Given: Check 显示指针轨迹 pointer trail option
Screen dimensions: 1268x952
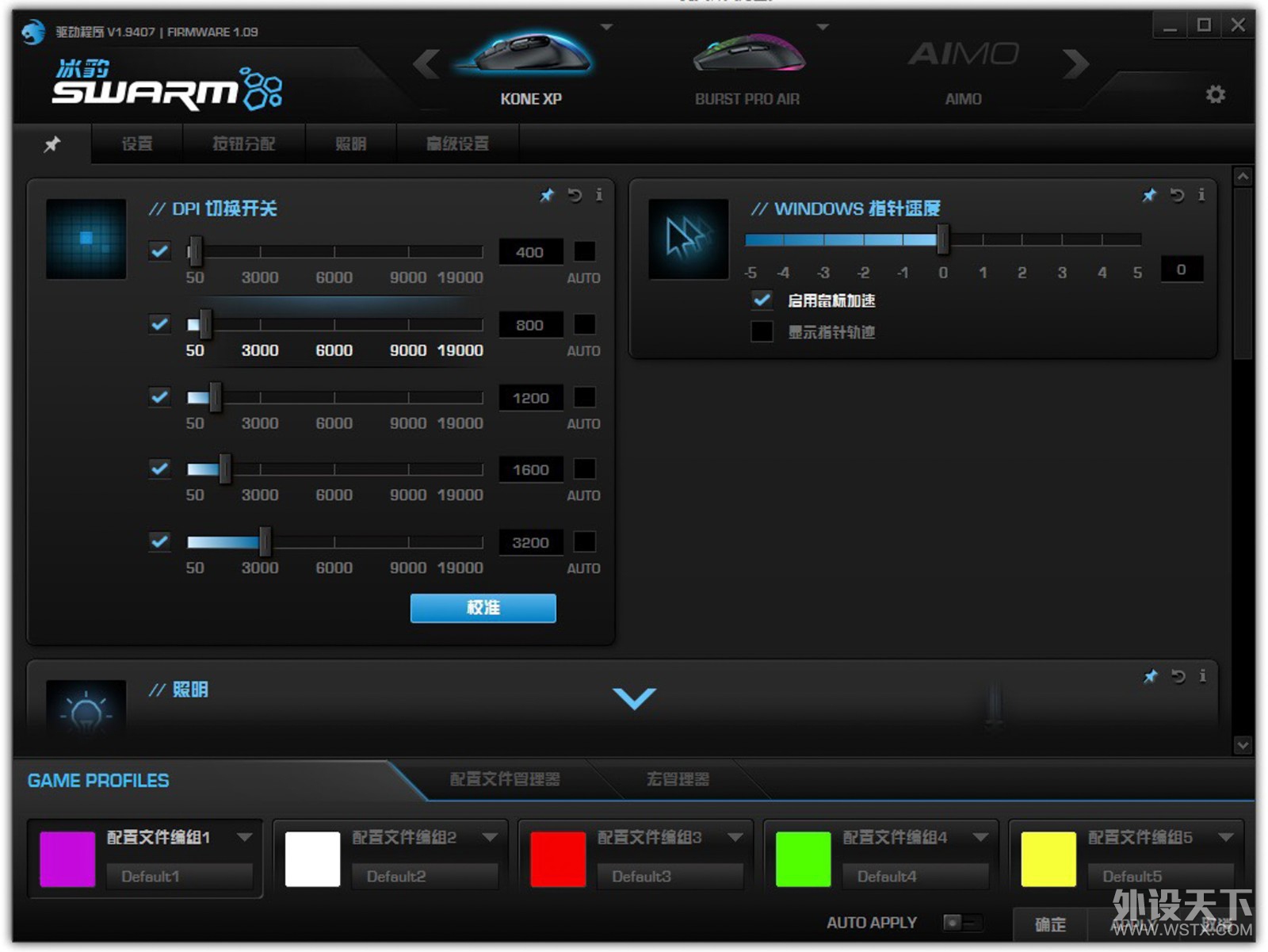Looking at the screenshot, I should click(762, 331).
